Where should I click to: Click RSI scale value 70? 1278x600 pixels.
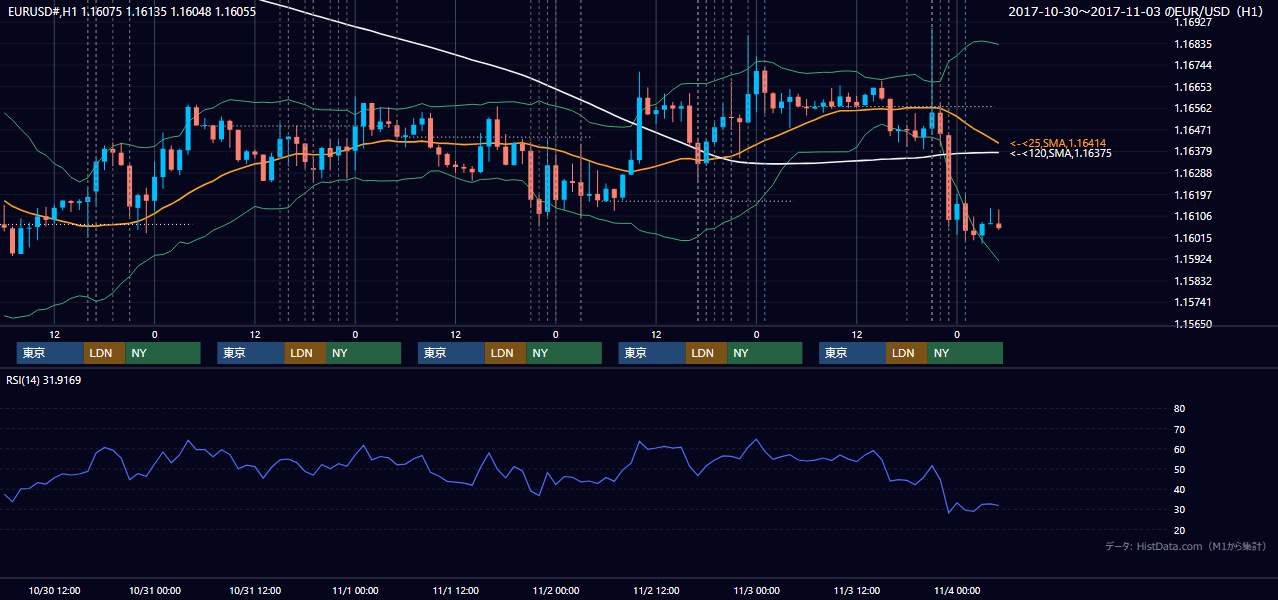[x=1179, y=429]
